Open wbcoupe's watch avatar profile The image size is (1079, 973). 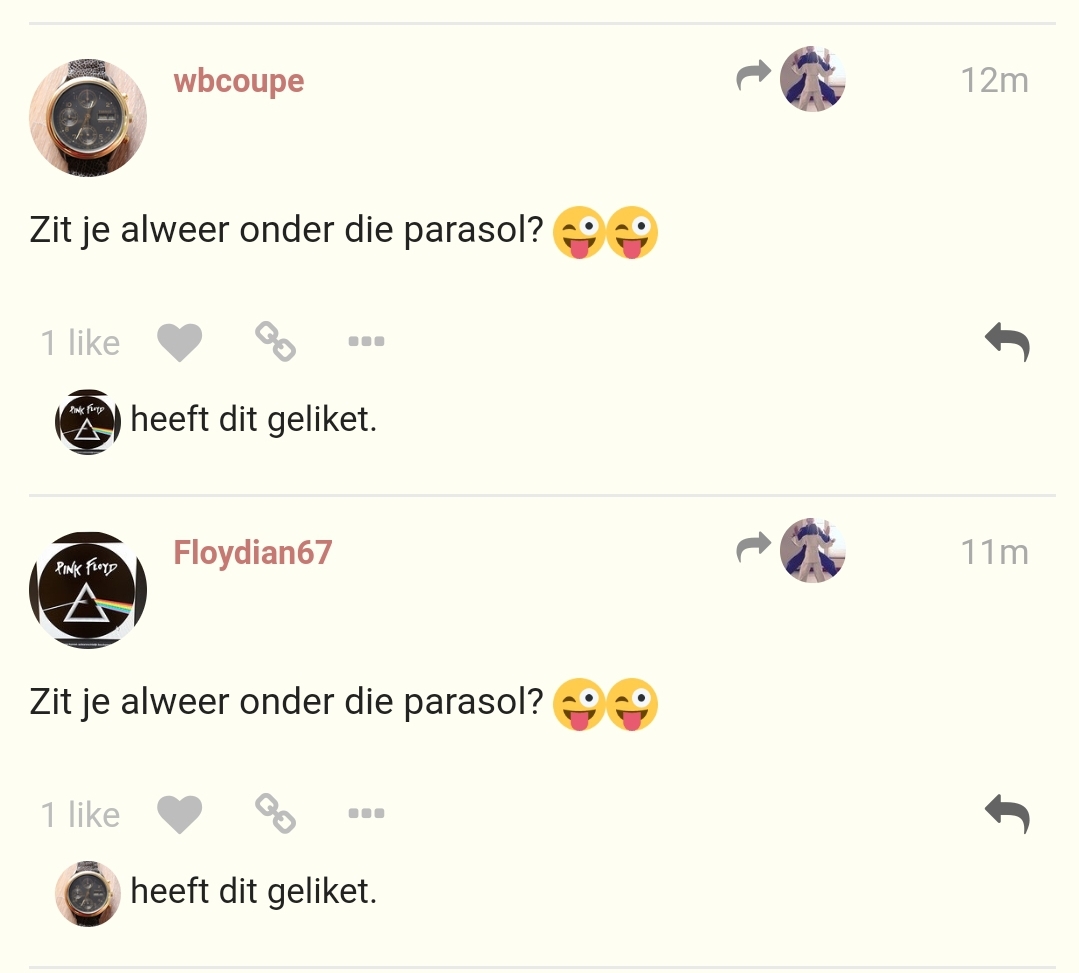(x=88, y=118)
